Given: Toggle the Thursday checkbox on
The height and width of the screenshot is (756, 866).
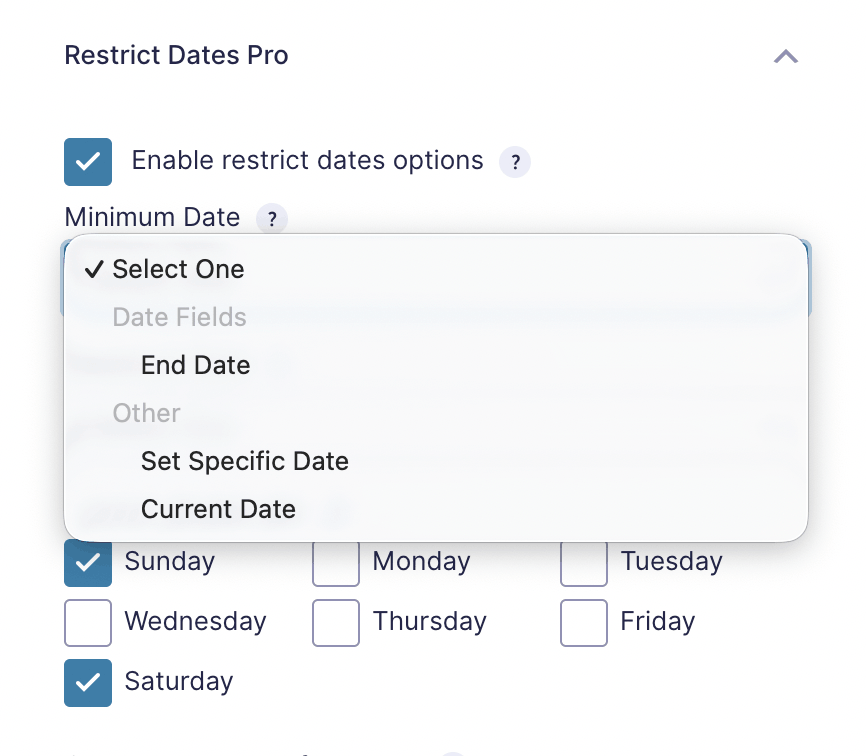Looking at the screenshot, I should pos(336,623).
